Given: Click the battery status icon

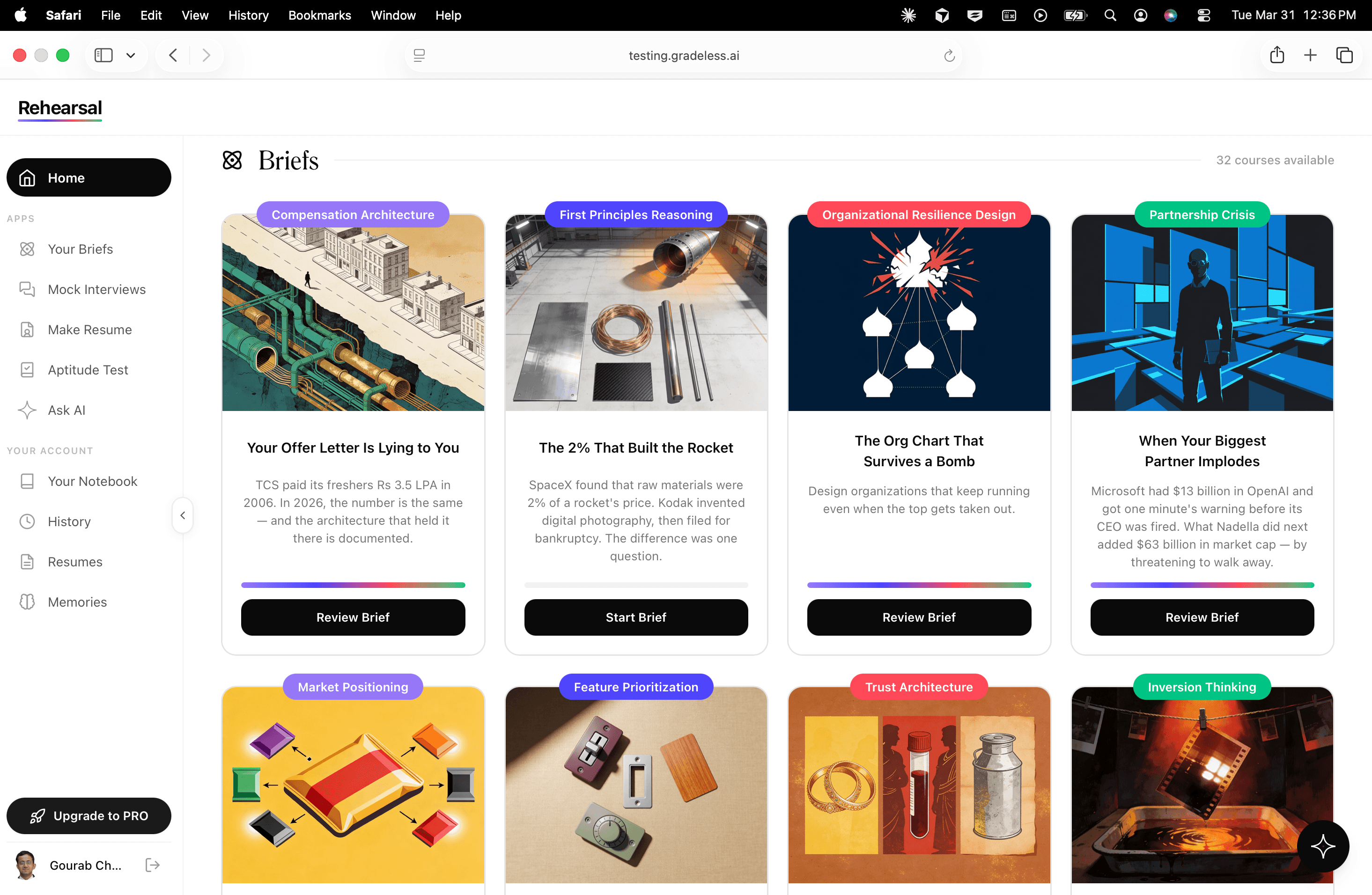Looking at the screenshot, I should pyautogui.click(x=1075, y=15).
